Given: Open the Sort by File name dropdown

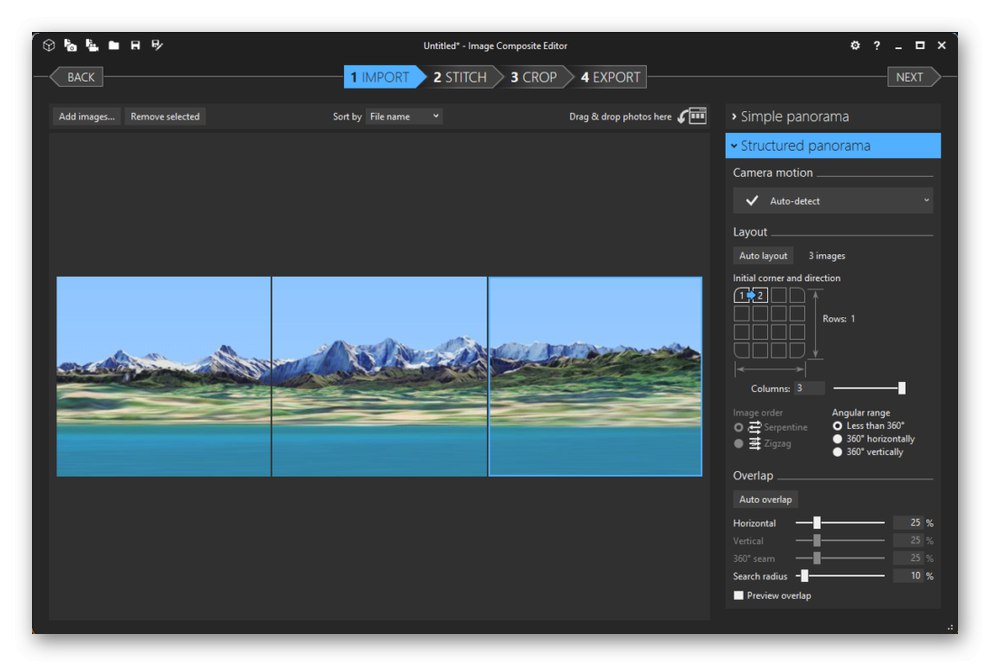Looking at the screenshot, I should (x=404, y=117).
